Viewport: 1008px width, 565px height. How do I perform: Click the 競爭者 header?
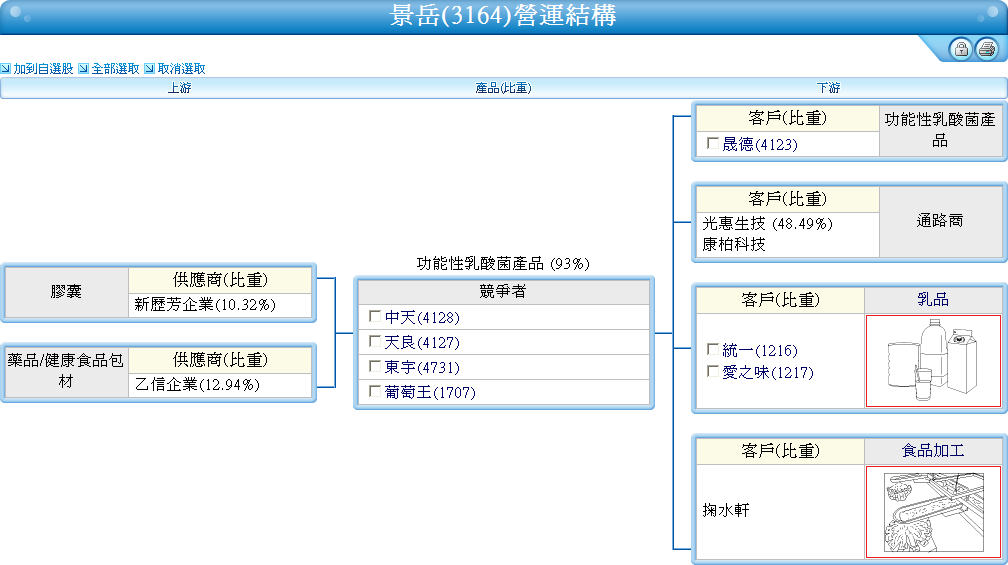503,291
